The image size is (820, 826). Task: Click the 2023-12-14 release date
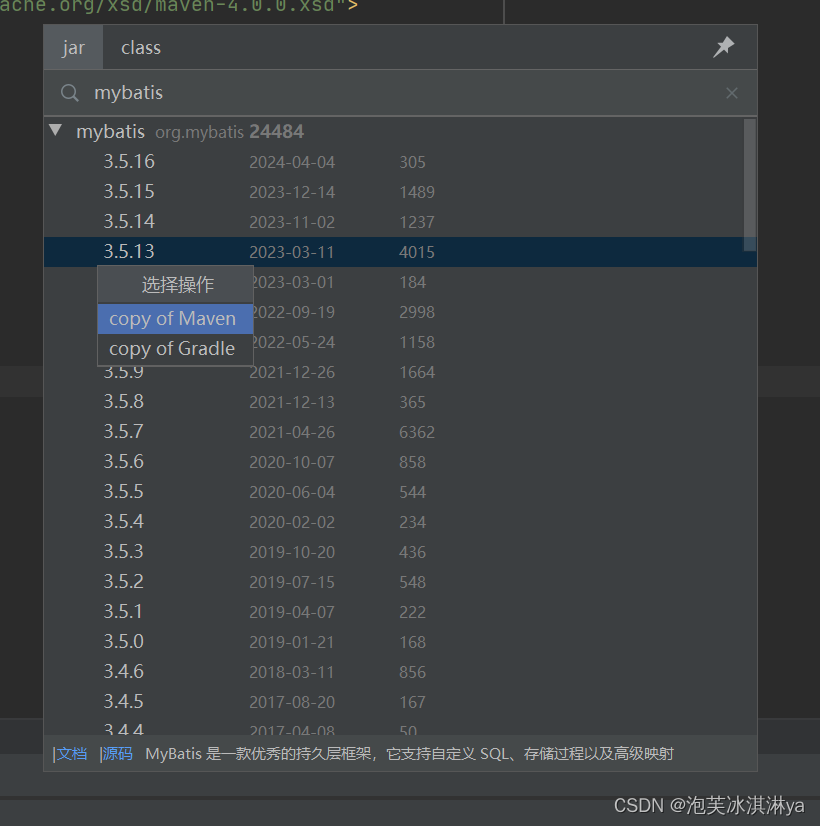(x=292, y=192)
